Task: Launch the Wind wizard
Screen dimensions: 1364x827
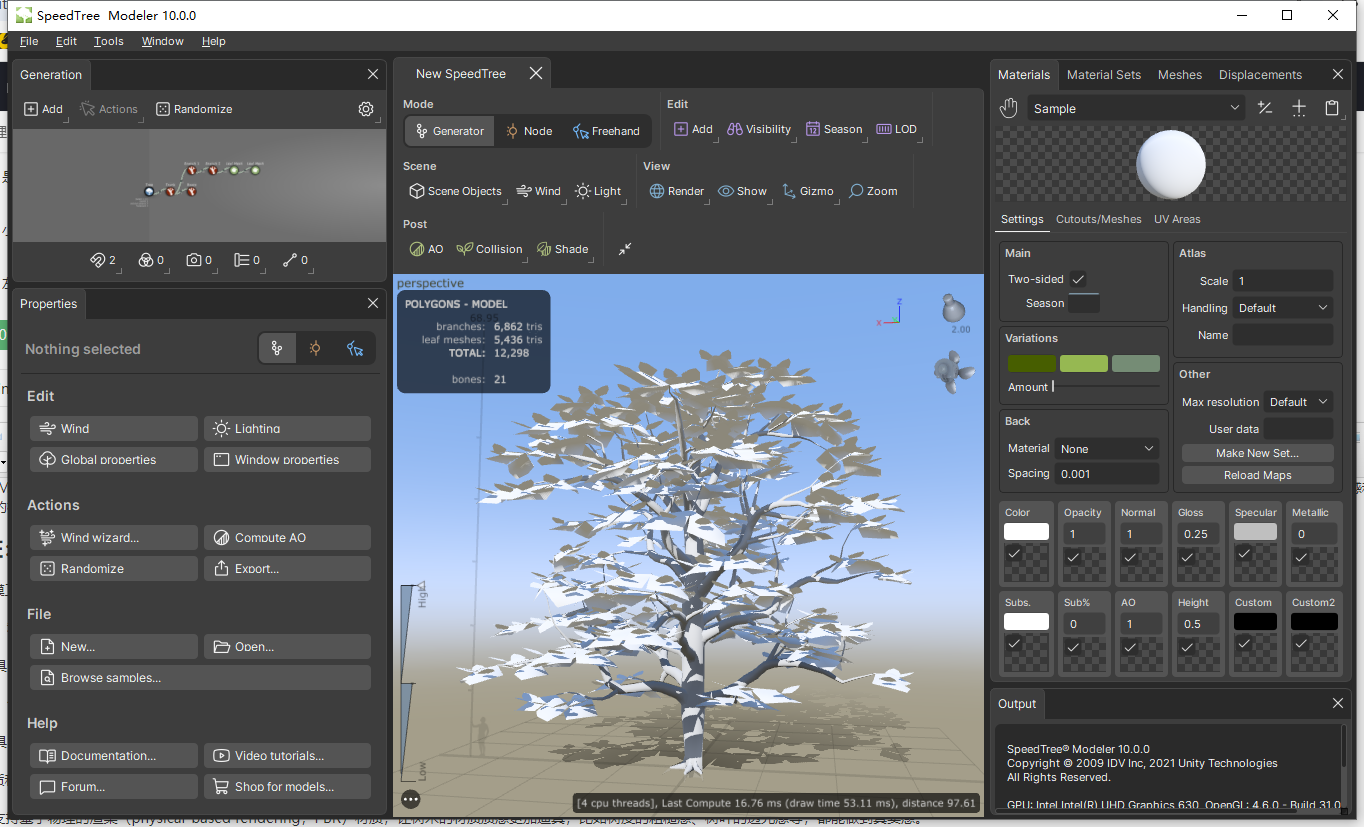Action: click(x=113, y=537)
